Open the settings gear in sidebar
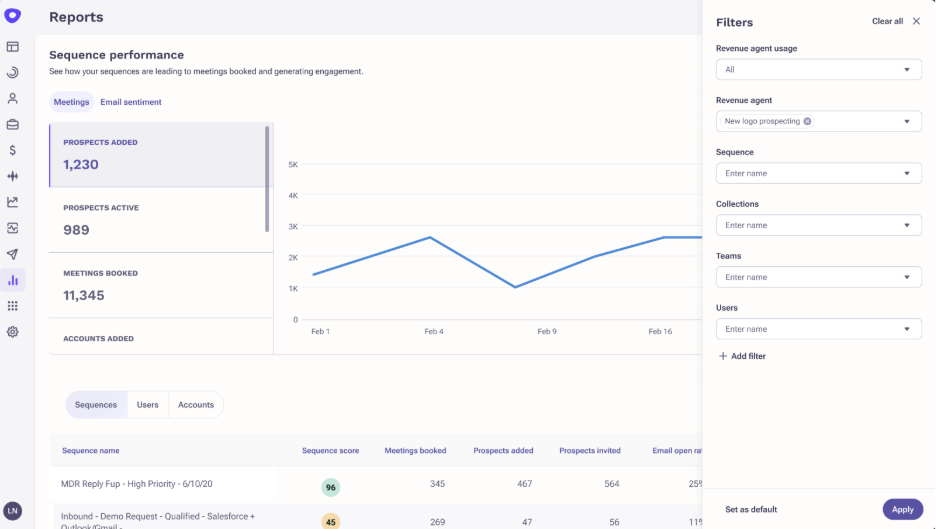This screenshot has height=529, width=936. 13,332
